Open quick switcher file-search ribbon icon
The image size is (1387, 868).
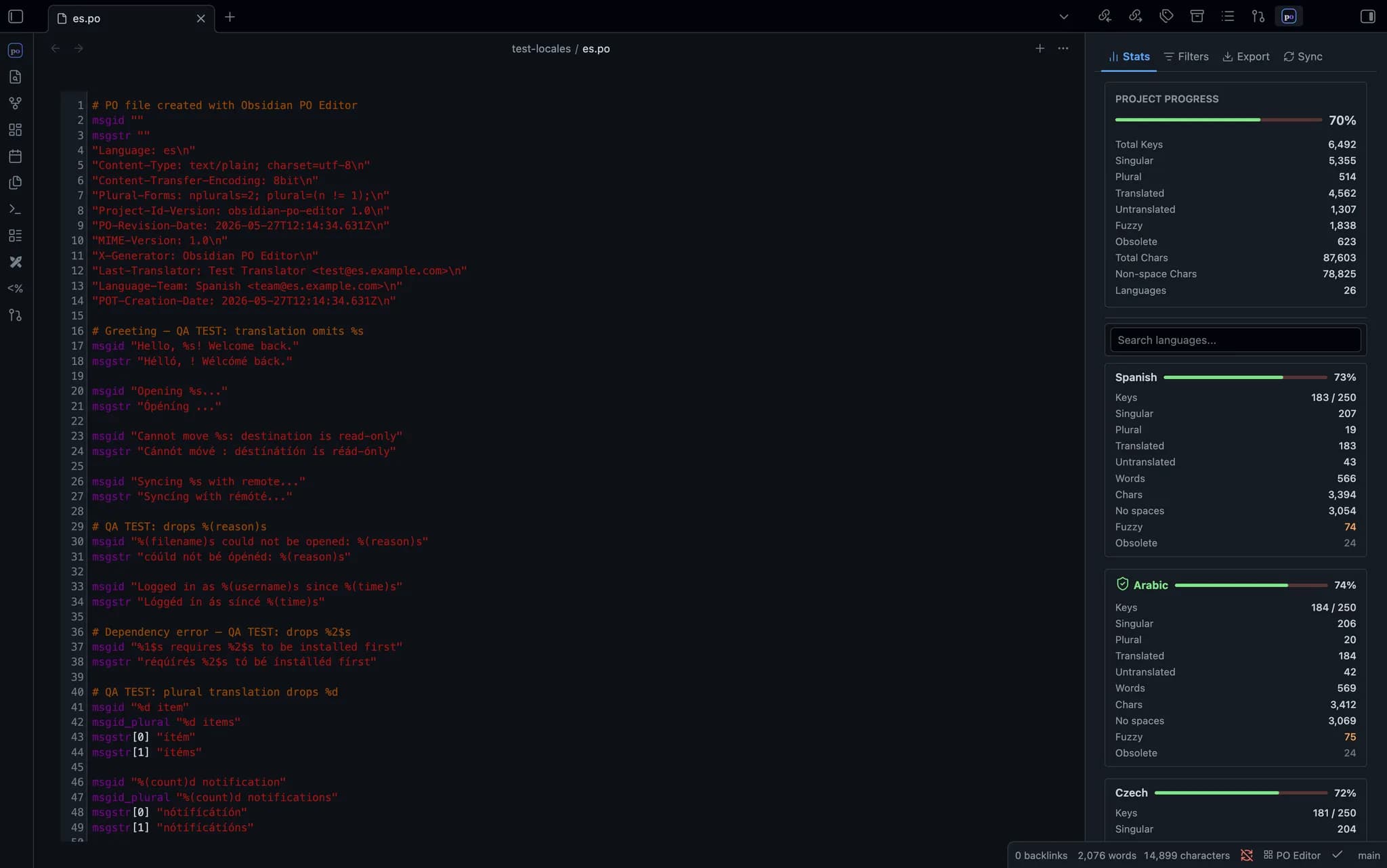click(x=15, y=77)
